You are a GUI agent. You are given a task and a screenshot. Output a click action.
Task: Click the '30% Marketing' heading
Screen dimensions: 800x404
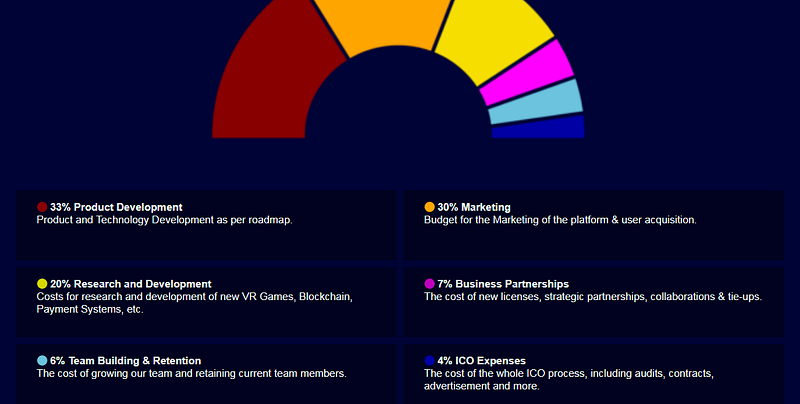[x=473, y=207]
